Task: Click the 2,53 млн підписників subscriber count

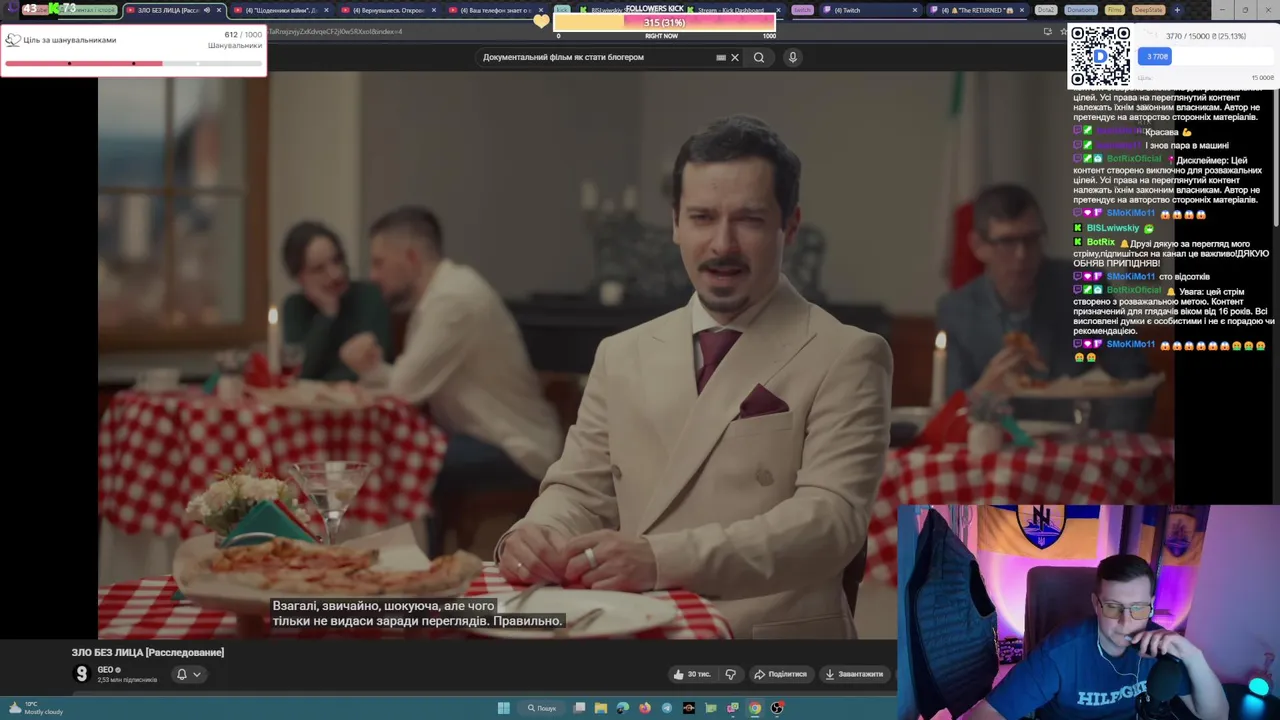Action: 127,680
